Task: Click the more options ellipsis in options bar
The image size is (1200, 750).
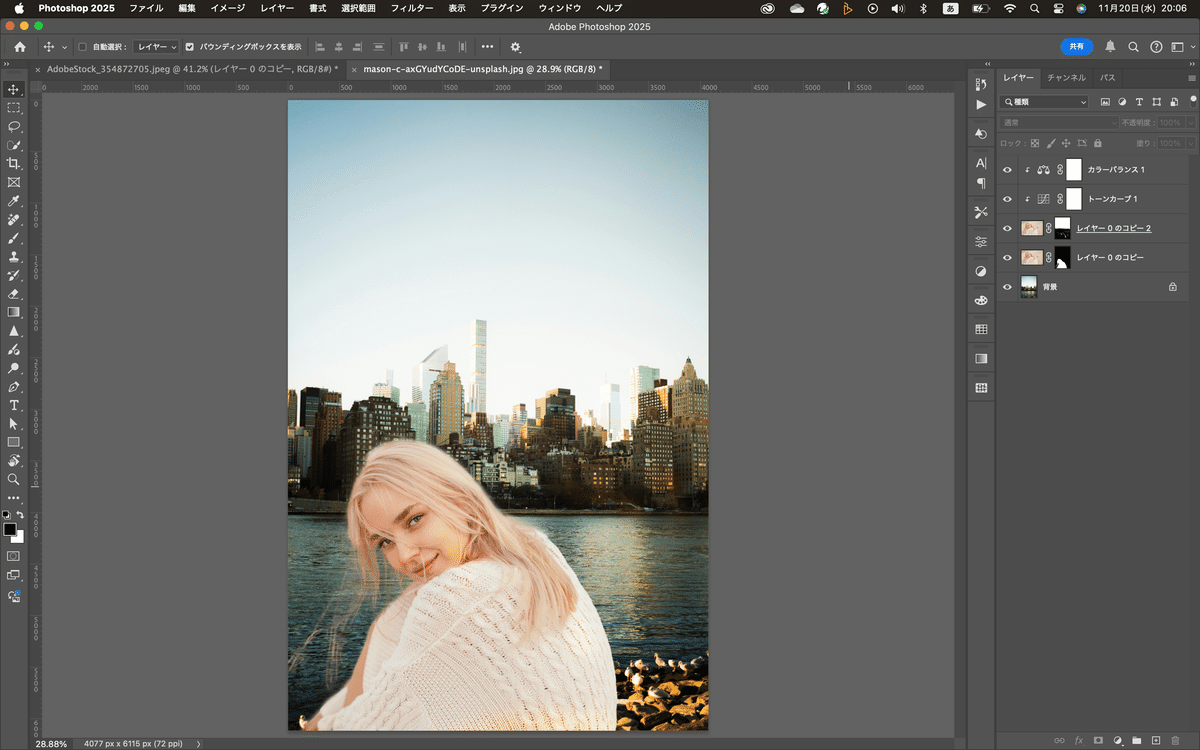Action: 487,46
